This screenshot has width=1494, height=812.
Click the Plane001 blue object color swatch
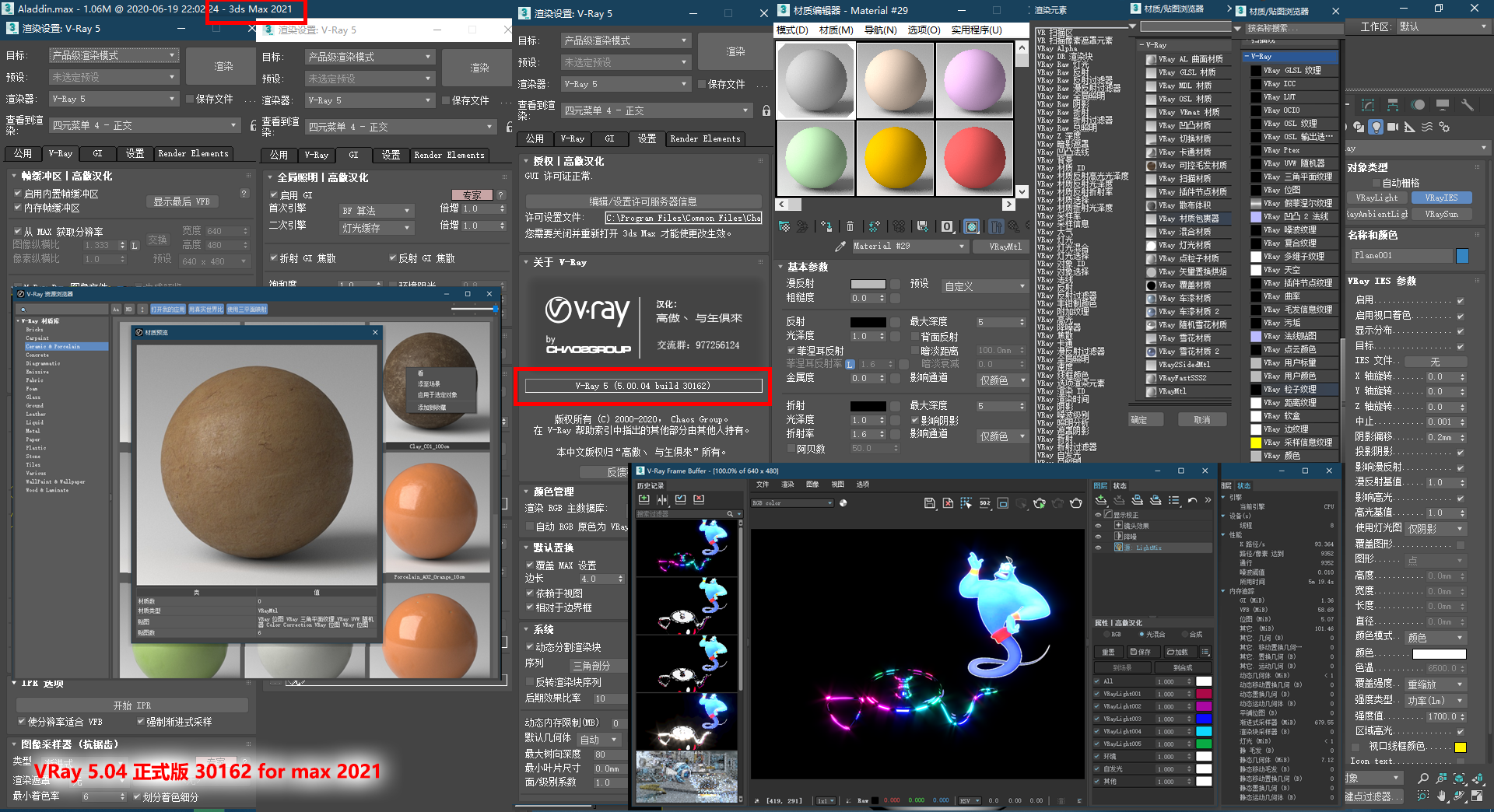pyautogui.click(x=1462, y=255)
